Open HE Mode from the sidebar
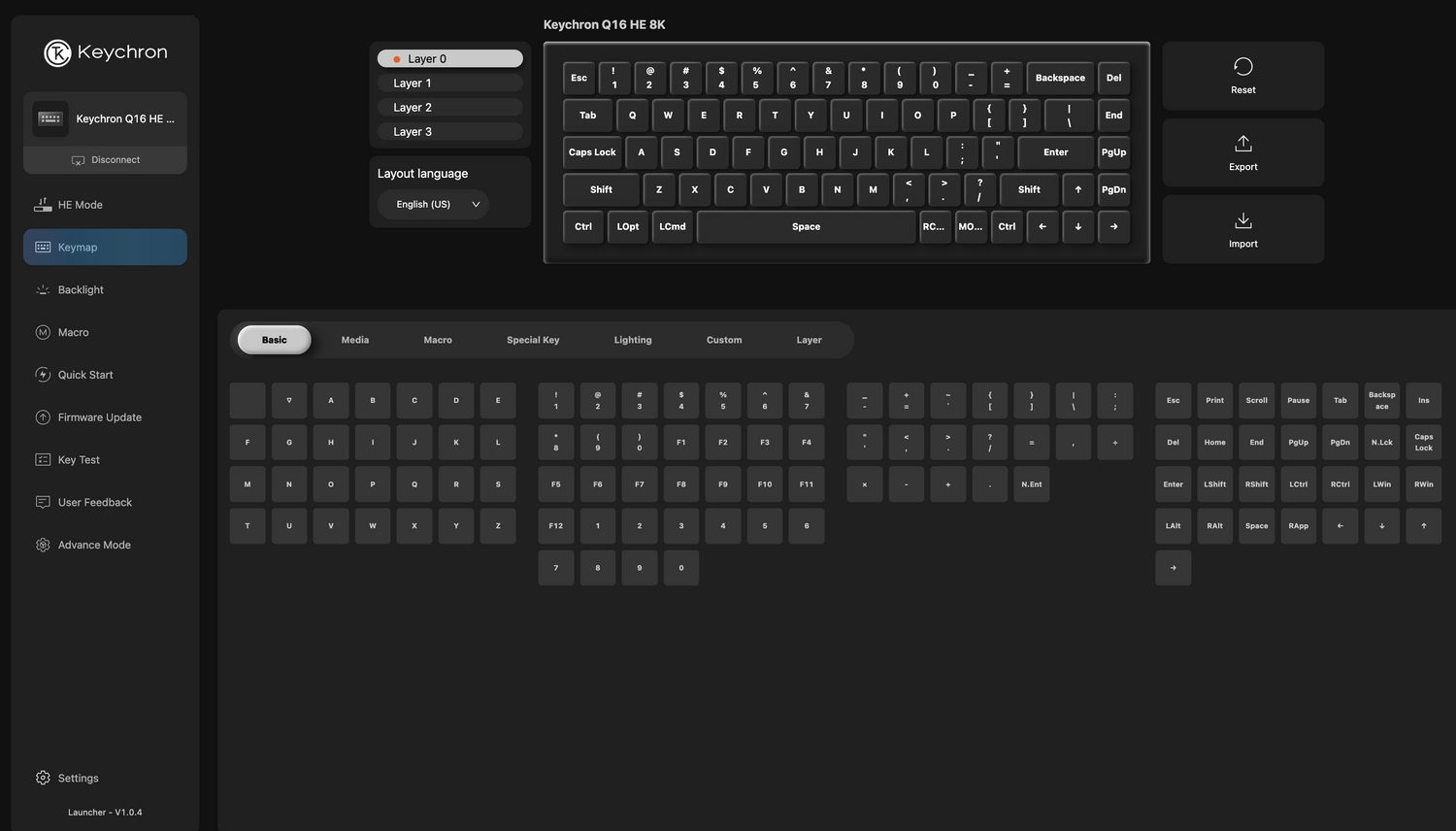Screen dimensions: 1456x831 coord(80,205)
